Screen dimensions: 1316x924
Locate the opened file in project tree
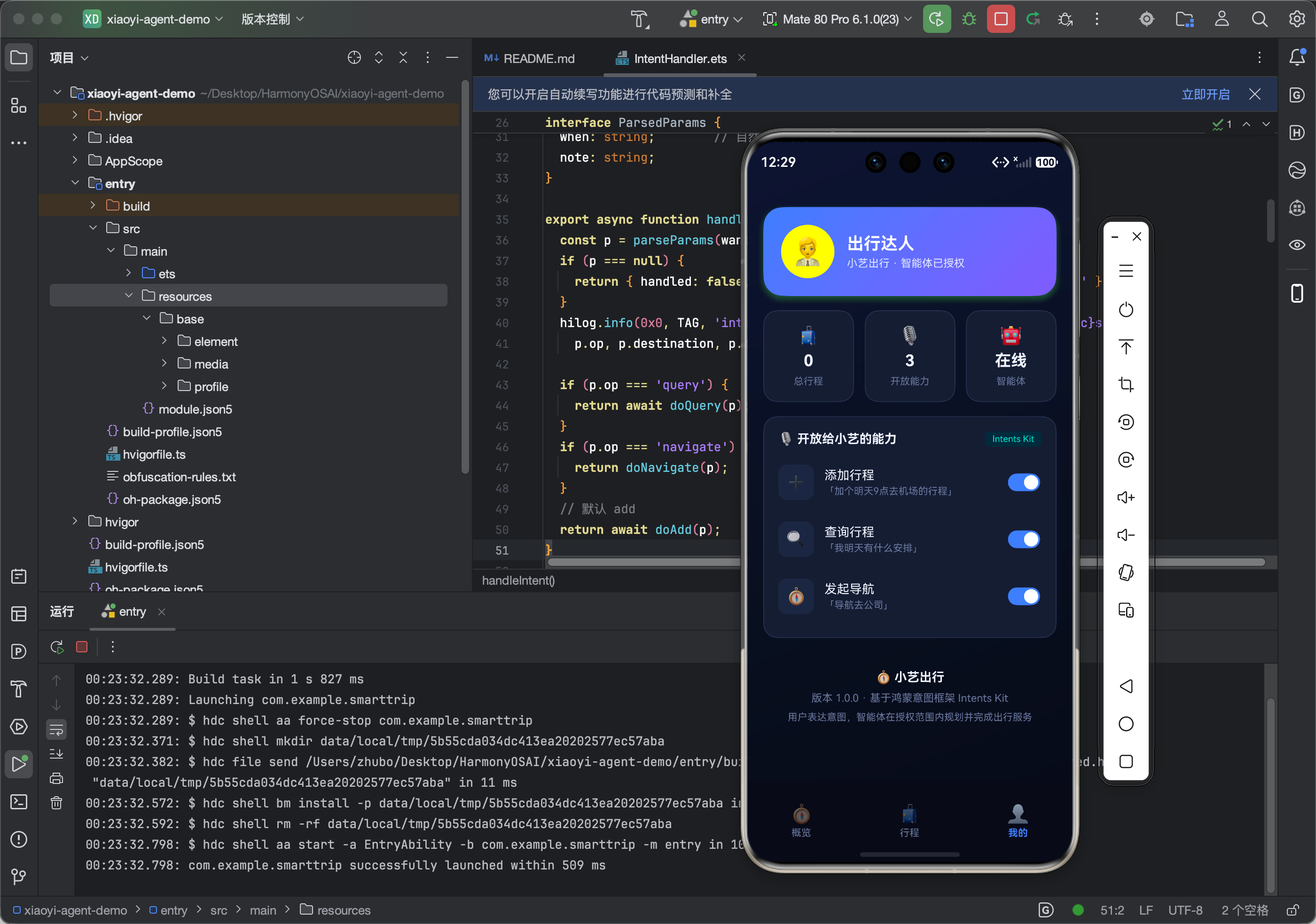(x=354, y=57)
